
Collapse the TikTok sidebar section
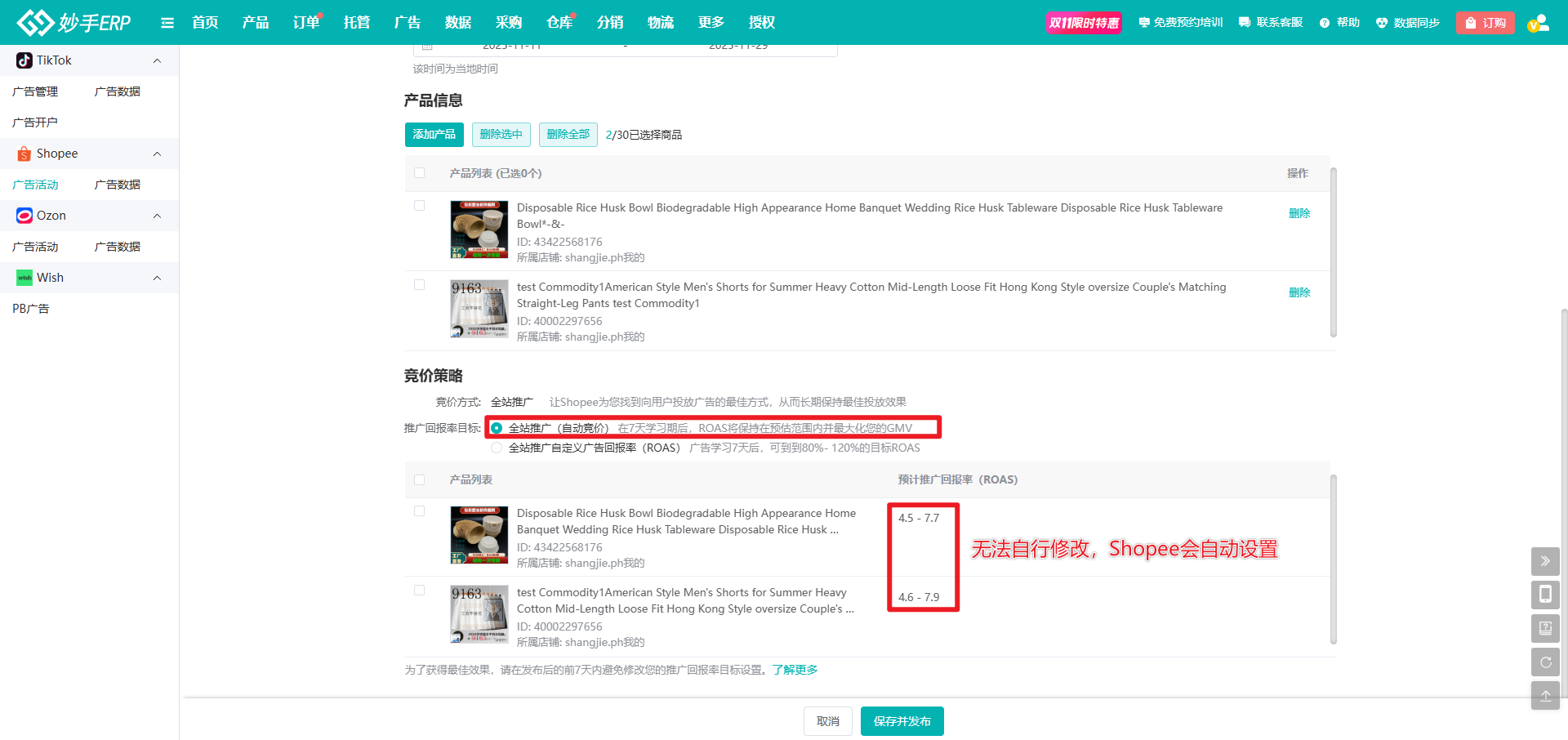point(158,60)
